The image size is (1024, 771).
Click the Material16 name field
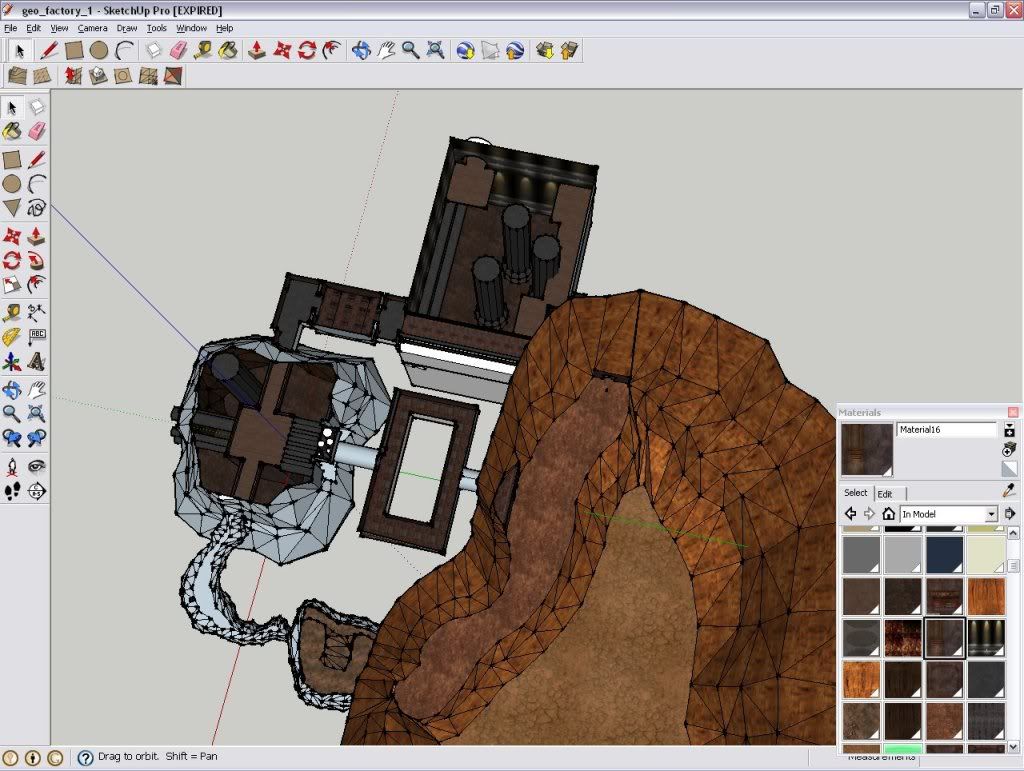(x=946, y=430)
